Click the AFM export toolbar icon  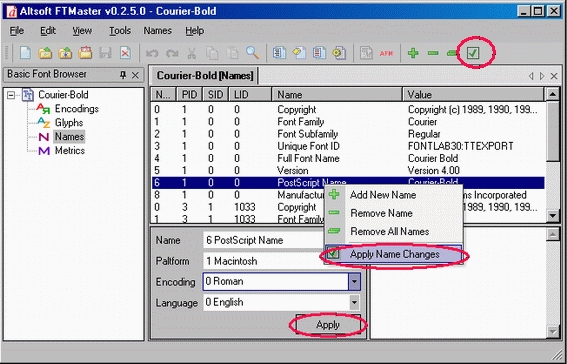click(386, 53)
